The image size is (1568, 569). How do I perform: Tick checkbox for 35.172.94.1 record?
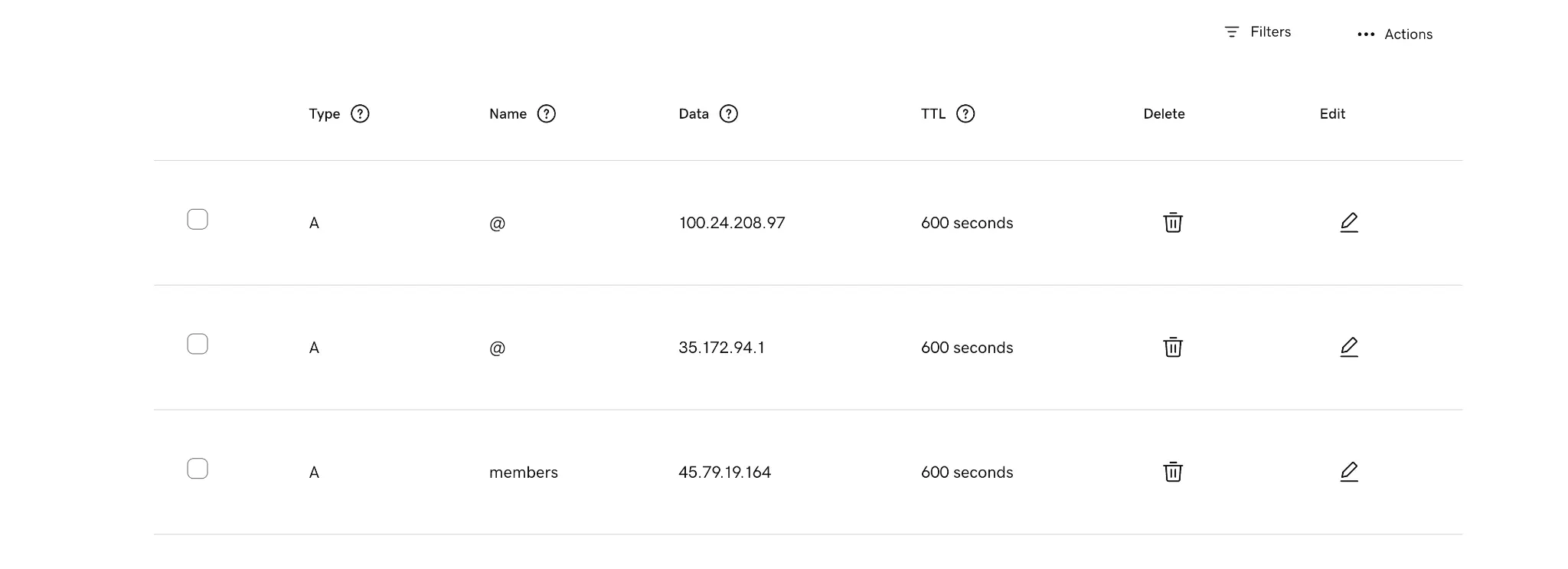(198, 345)
